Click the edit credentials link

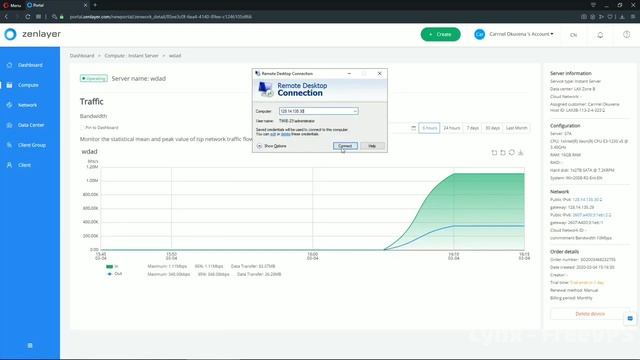click(273, 134)
